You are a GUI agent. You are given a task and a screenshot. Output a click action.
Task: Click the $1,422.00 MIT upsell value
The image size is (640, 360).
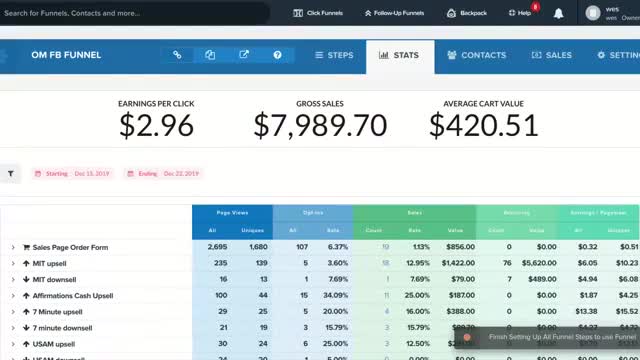click(x=458, y=263)
